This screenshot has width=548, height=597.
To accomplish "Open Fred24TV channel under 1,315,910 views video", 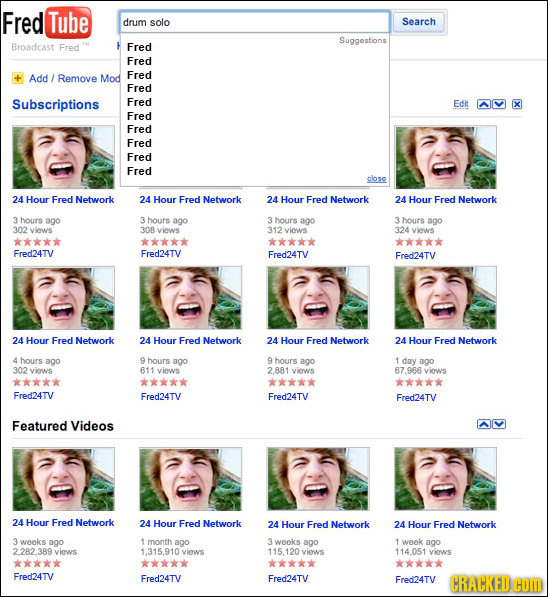I will pos(161,579).
